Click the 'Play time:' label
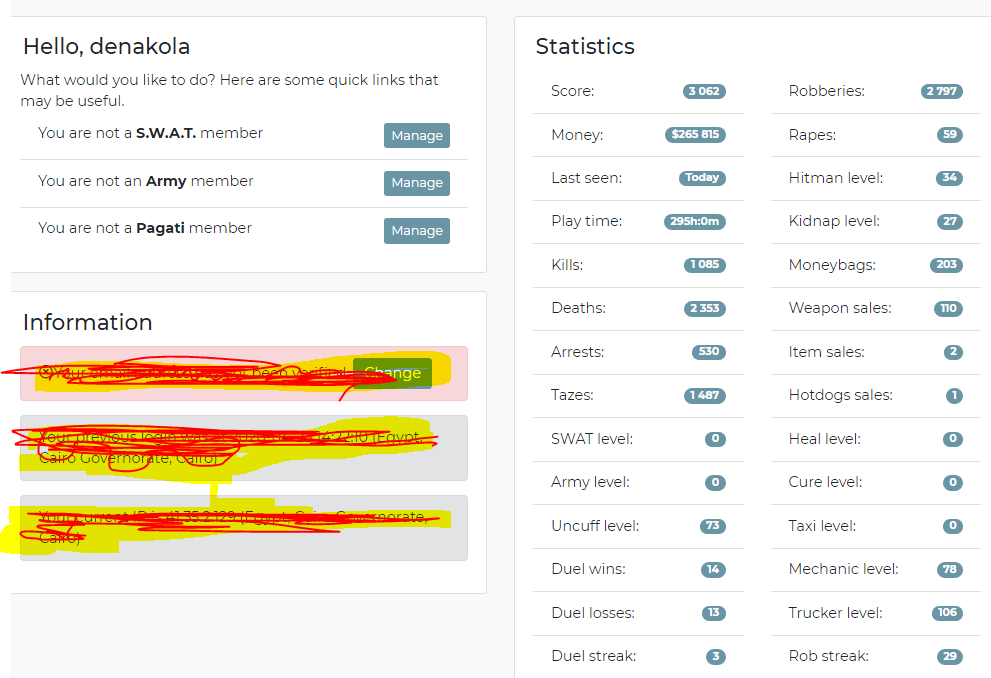Image resolution: width=991 pixels, height=678 pixels. pyautogui.click(x=587, y=221)
